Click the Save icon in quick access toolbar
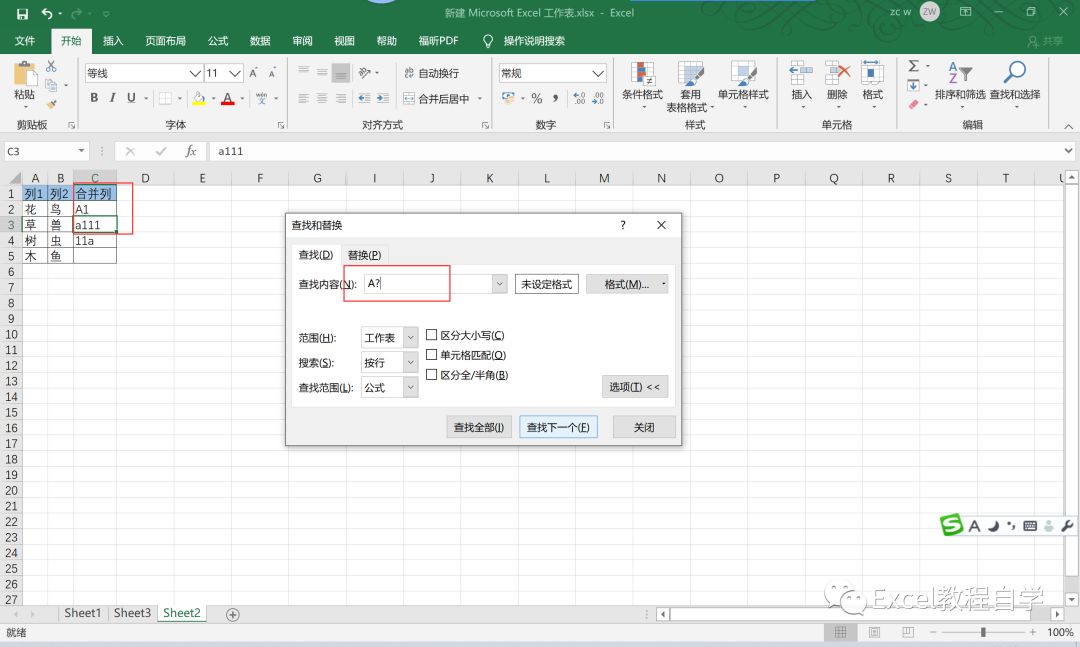Image resolution: width=1080 pixels, height=647 pixels. click(22, 13)
